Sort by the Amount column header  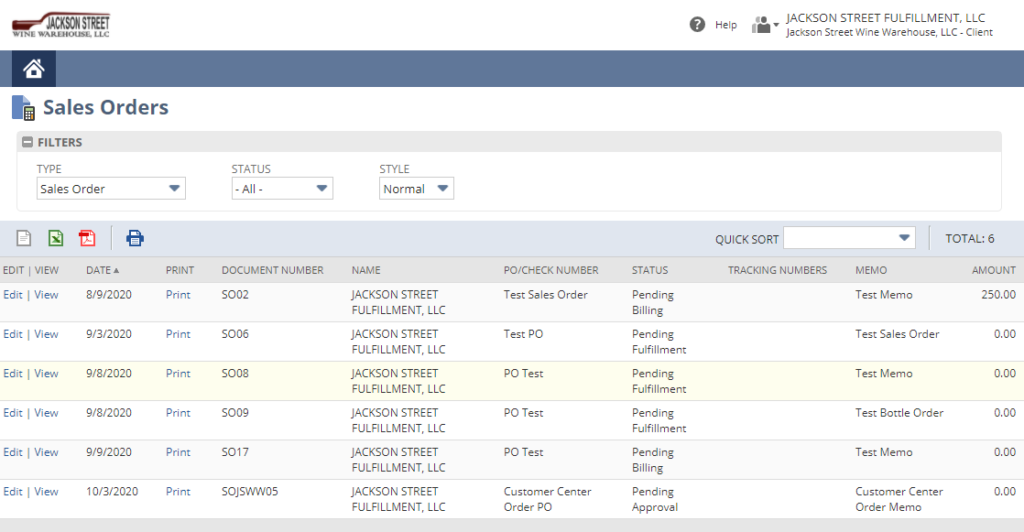[x=993, y=270]
